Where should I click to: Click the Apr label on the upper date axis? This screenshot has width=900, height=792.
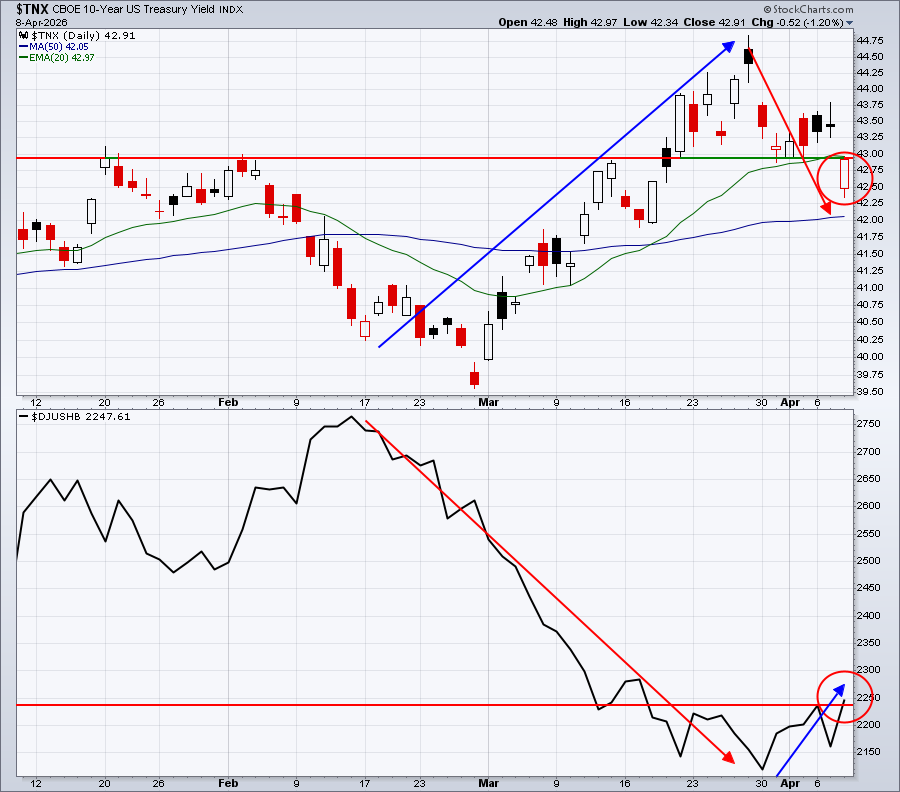coord(790,402)
